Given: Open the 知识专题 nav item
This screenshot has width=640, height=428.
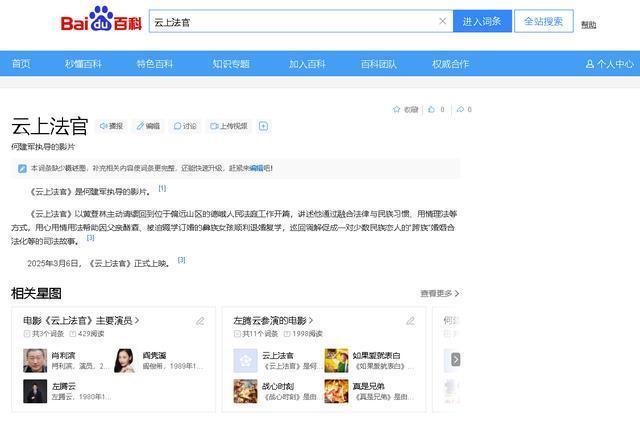Looking at the screenshot, I should pos(231,64).
